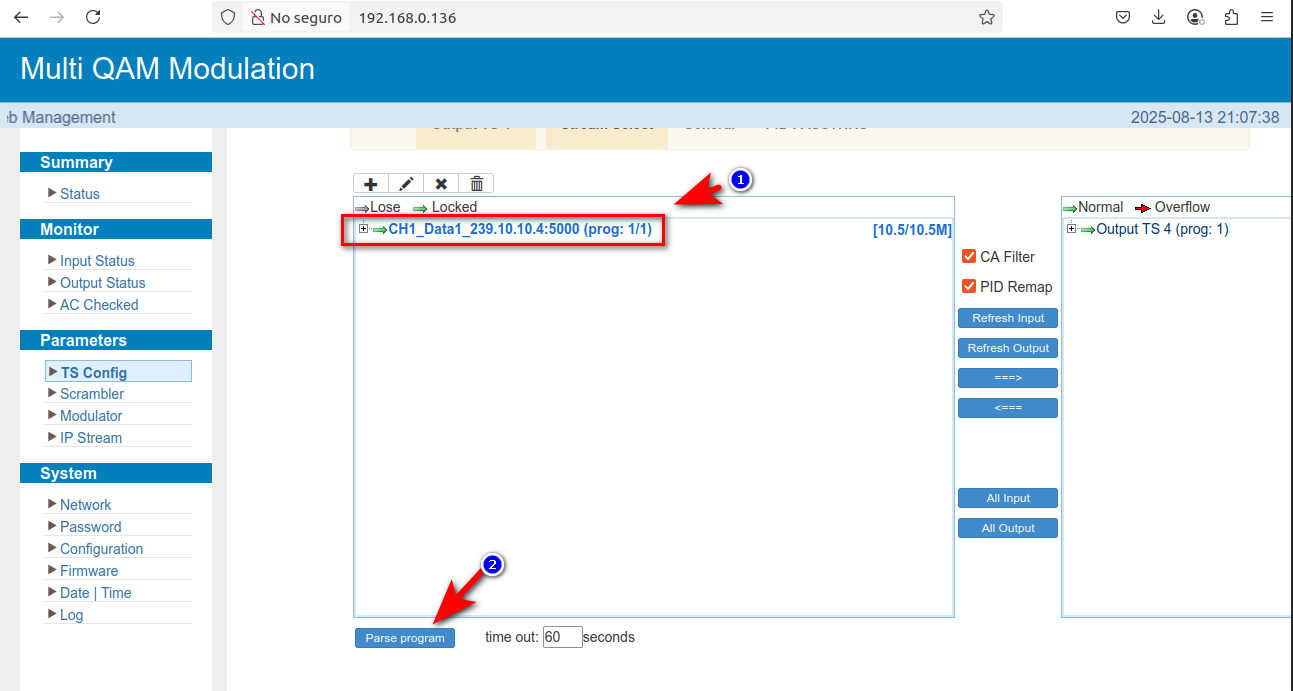Viewport: 1293px width, 691px height.
Task: Expand the Output TS 4 tree node
Action: [x=1072, y=229]
